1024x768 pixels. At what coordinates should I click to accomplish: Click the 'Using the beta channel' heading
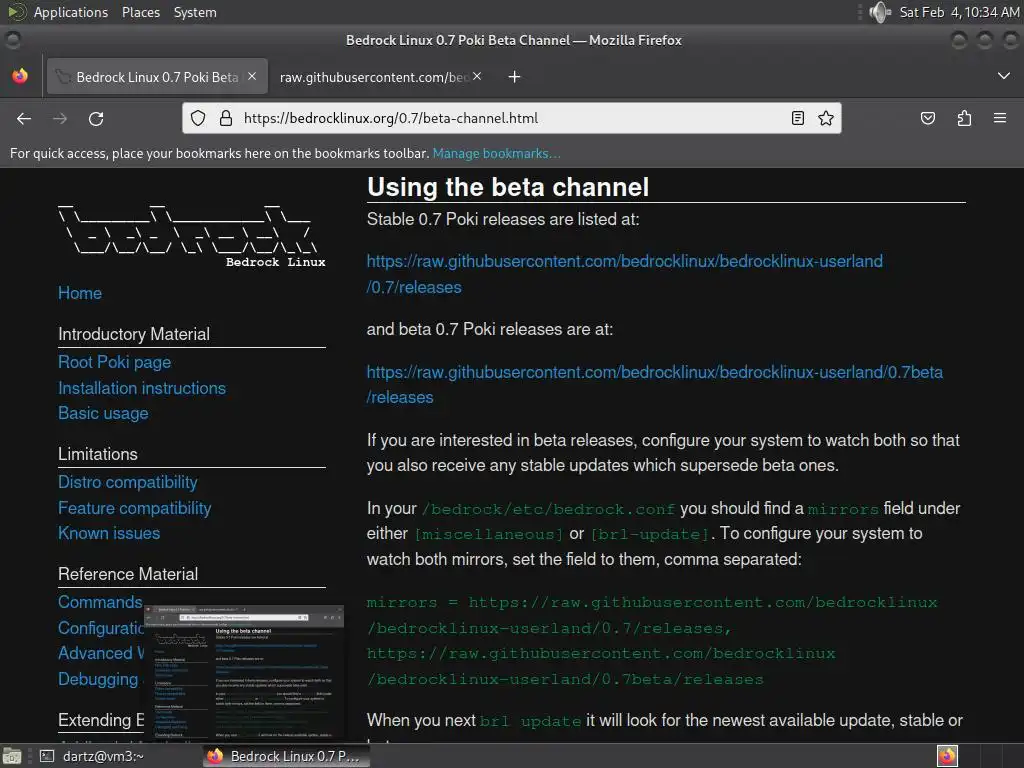(x=508, y=187)
